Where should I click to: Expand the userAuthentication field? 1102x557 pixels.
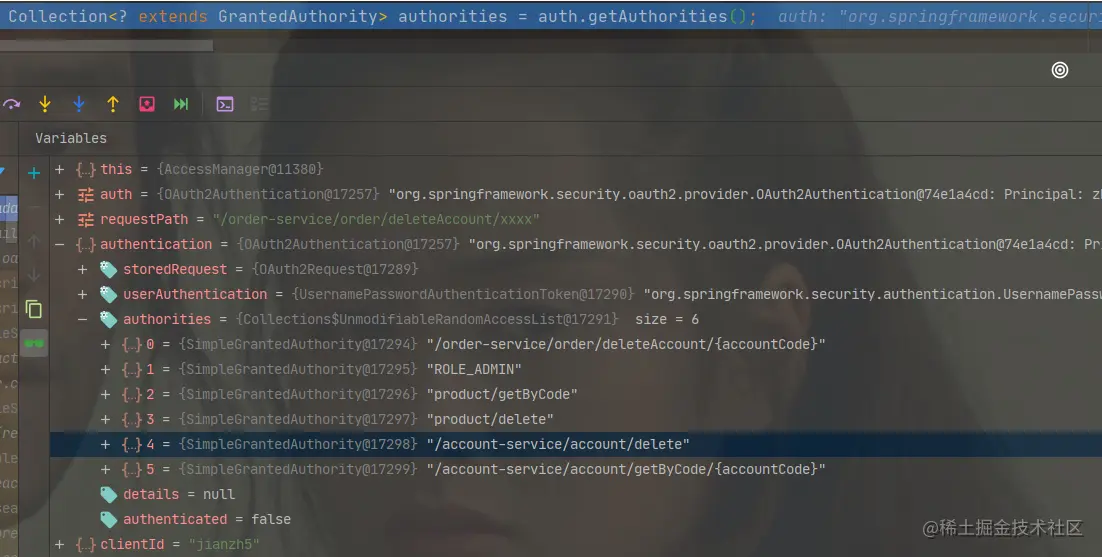point(82,294)
